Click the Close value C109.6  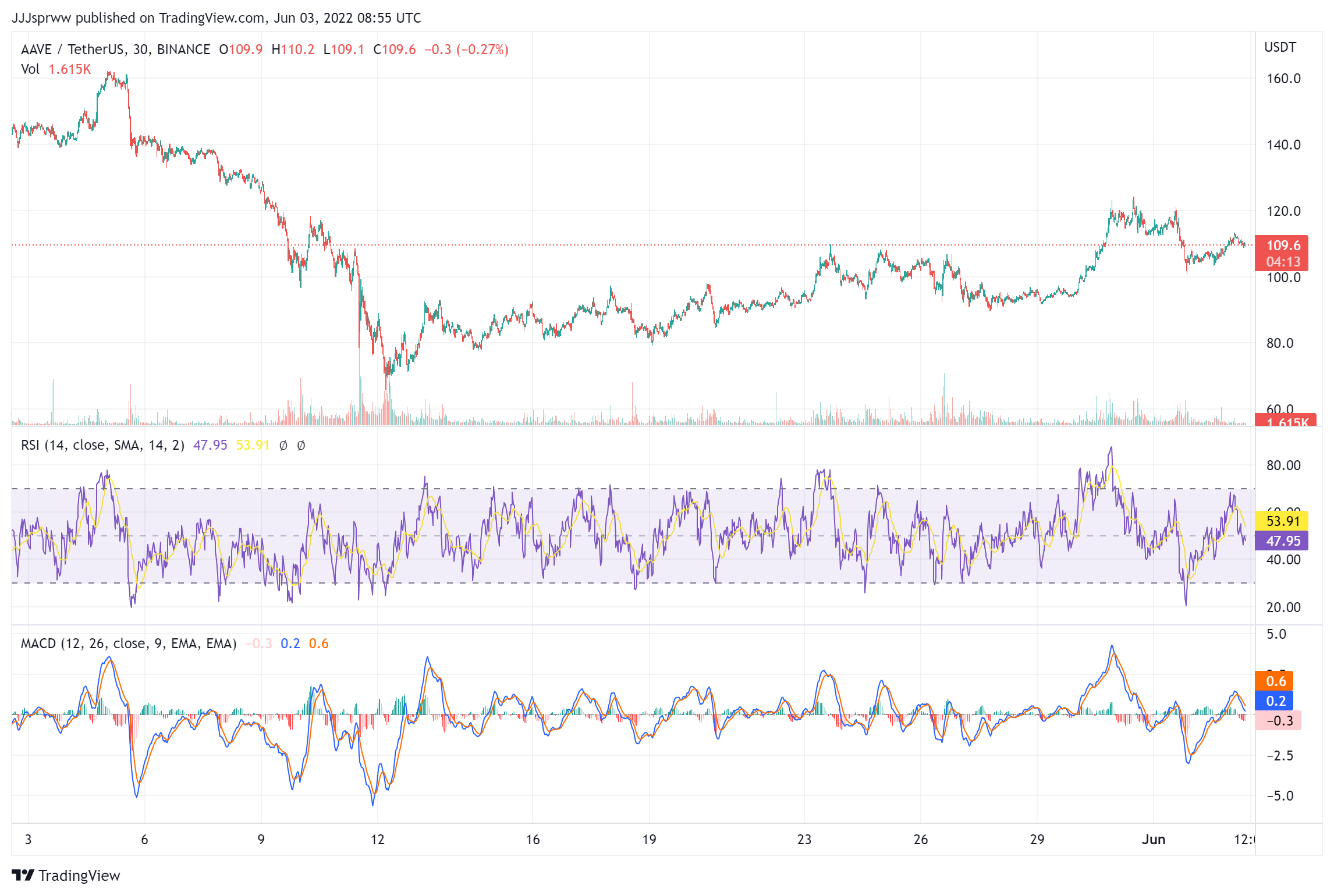point(395,49)
